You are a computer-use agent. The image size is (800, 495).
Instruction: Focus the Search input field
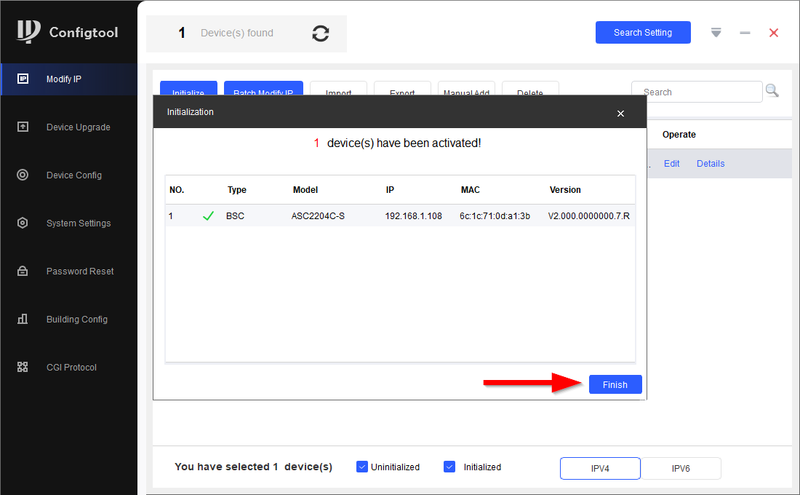pos(696,92)
